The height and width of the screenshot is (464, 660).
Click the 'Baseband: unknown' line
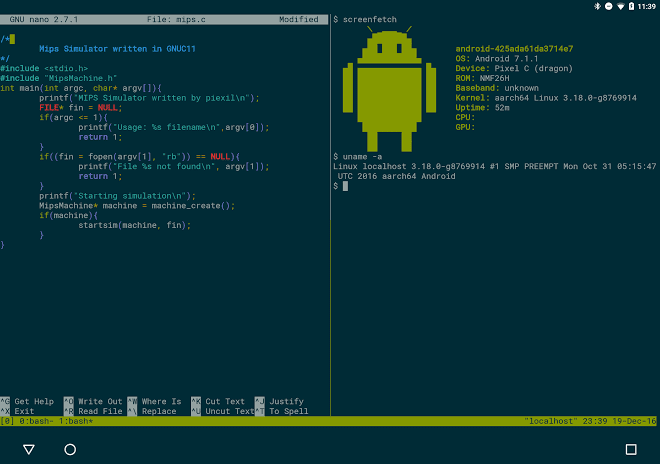click(x=497, y=88)
